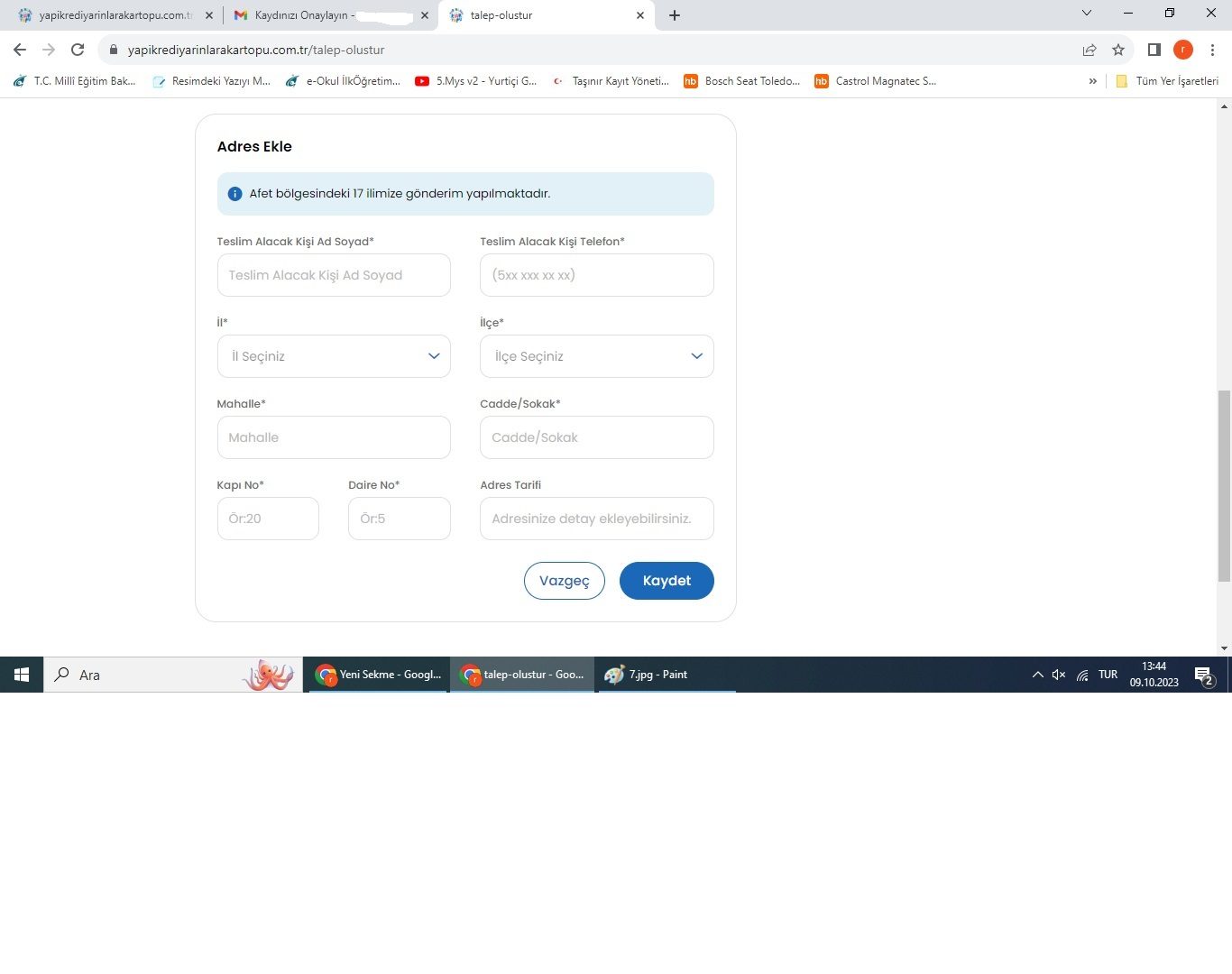Expand the İlçe Seçiniz dropdown

(596, 356)
